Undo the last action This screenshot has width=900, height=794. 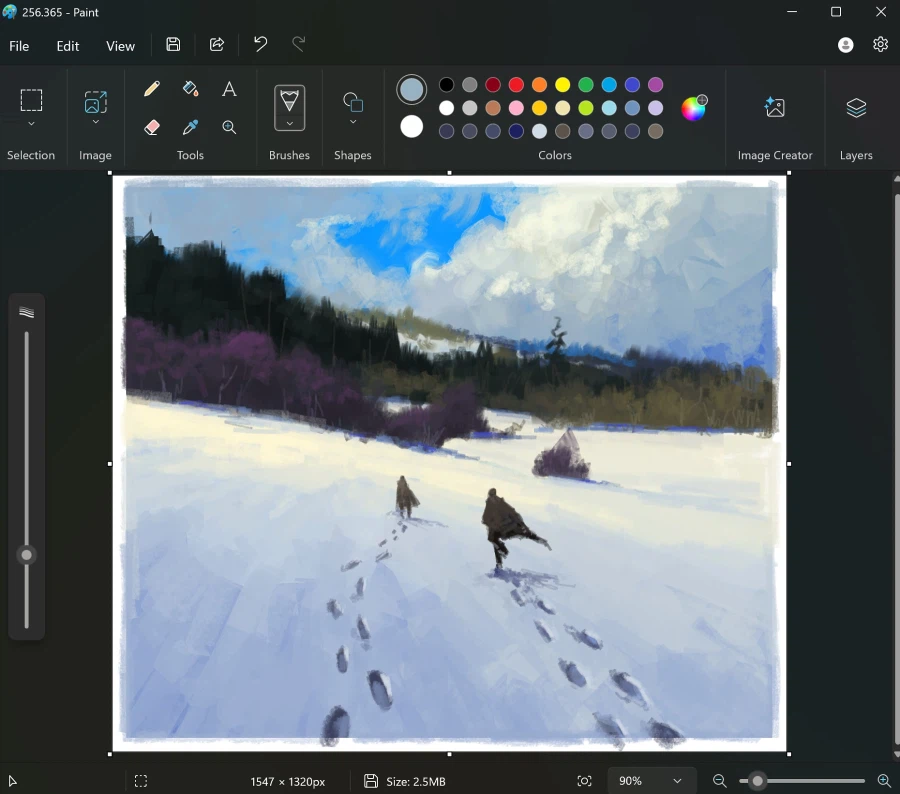click(x=260, y=45)
